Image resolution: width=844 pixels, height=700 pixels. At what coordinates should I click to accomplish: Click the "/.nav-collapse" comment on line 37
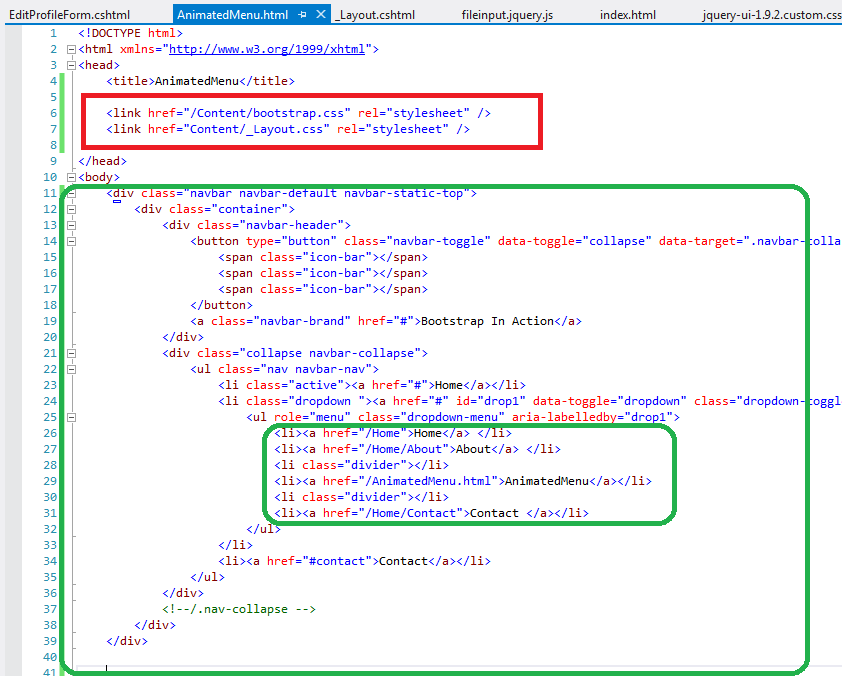tap(239, 610)
